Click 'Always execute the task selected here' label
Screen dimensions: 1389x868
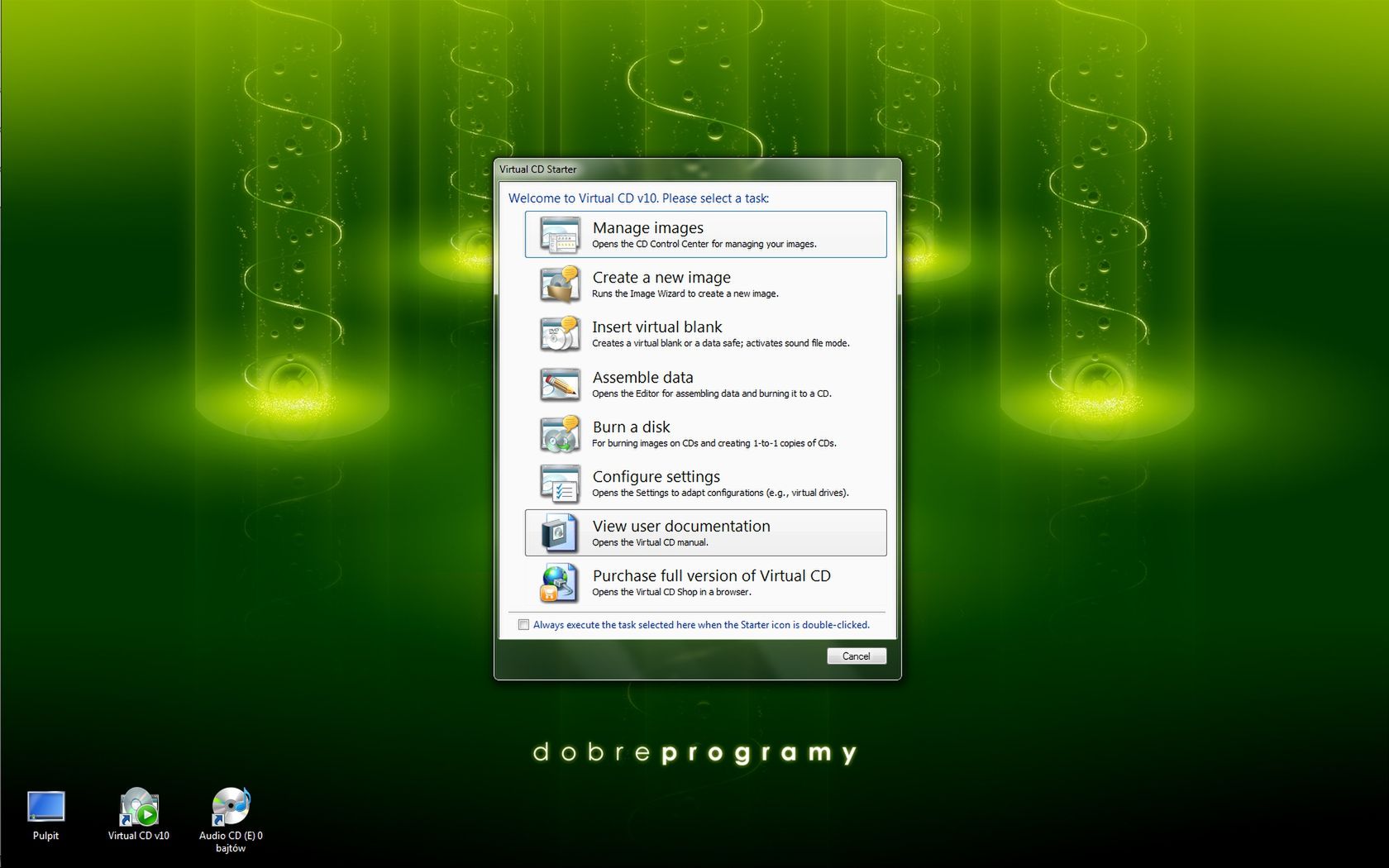click(x=701, y=625)
